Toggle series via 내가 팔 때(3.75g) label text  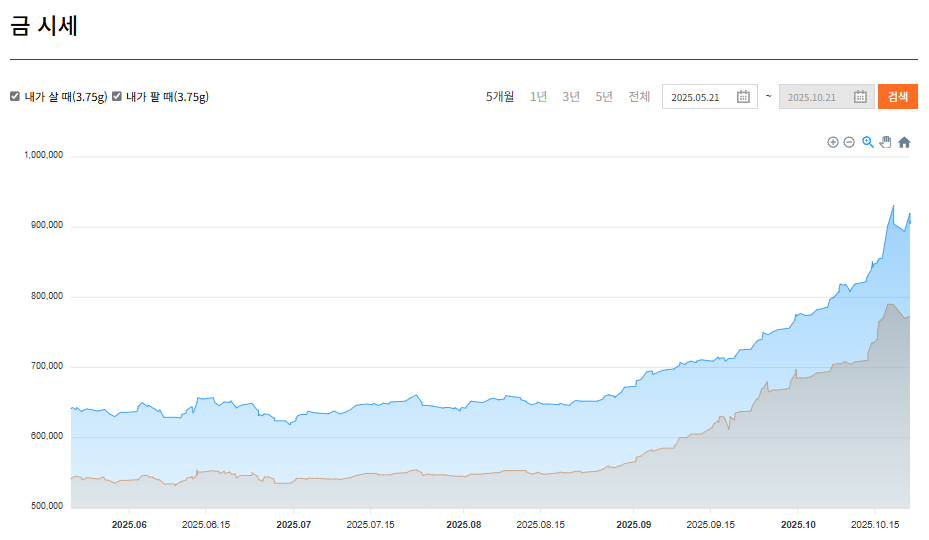pyautogui.click(x=167, y=97)
